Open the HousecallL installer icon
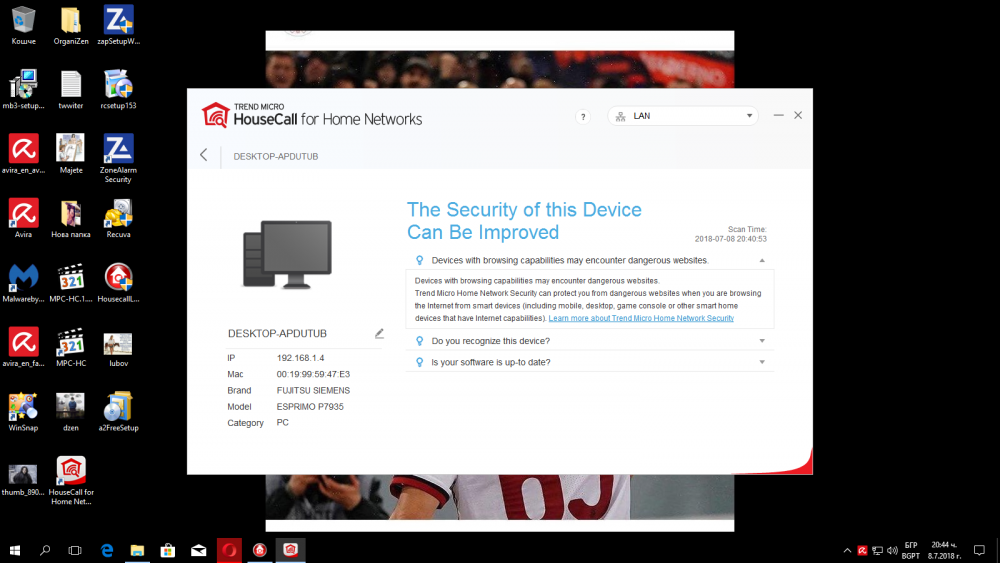1000x563 pixels. pos(119,283)
